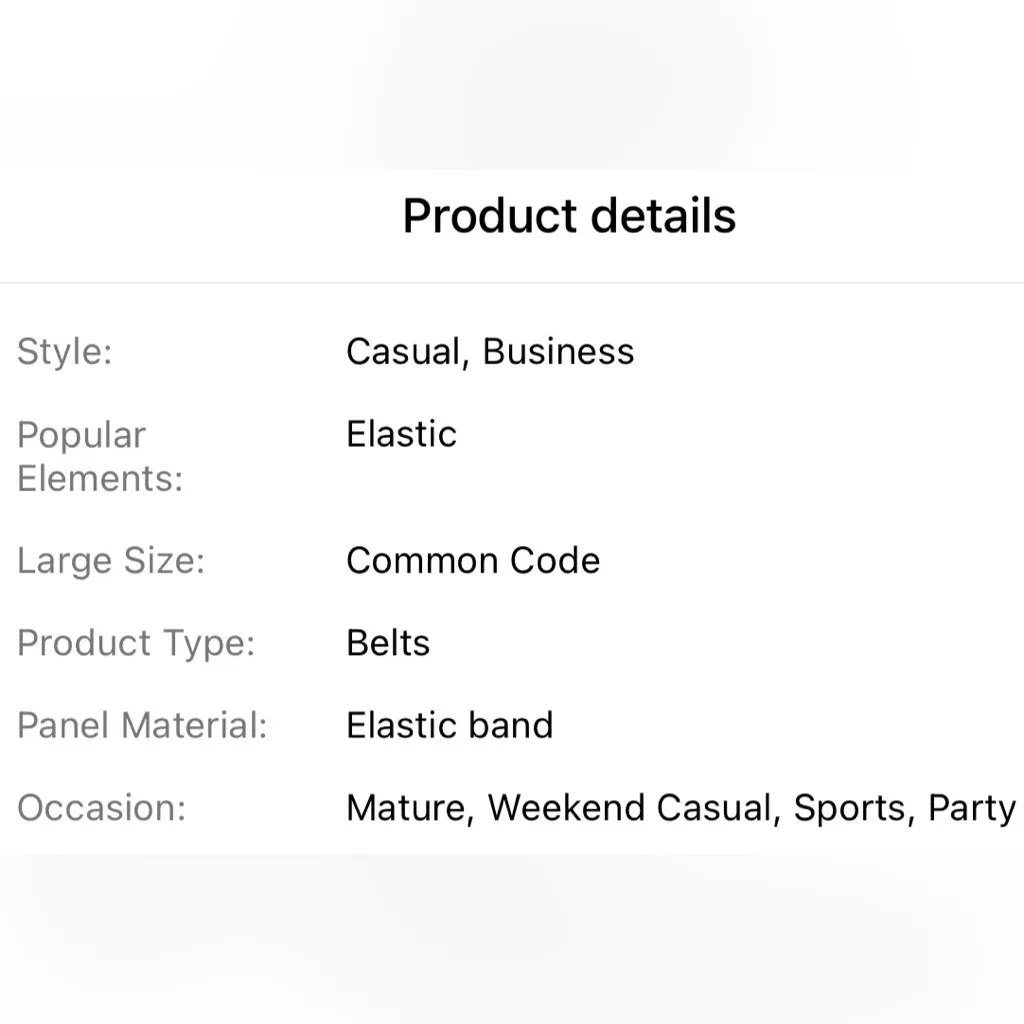Image resolution: width=1024 pixels, height=1024 pixels.
Task: Click the divider line under the heading
Action: [x=512, y=283]
